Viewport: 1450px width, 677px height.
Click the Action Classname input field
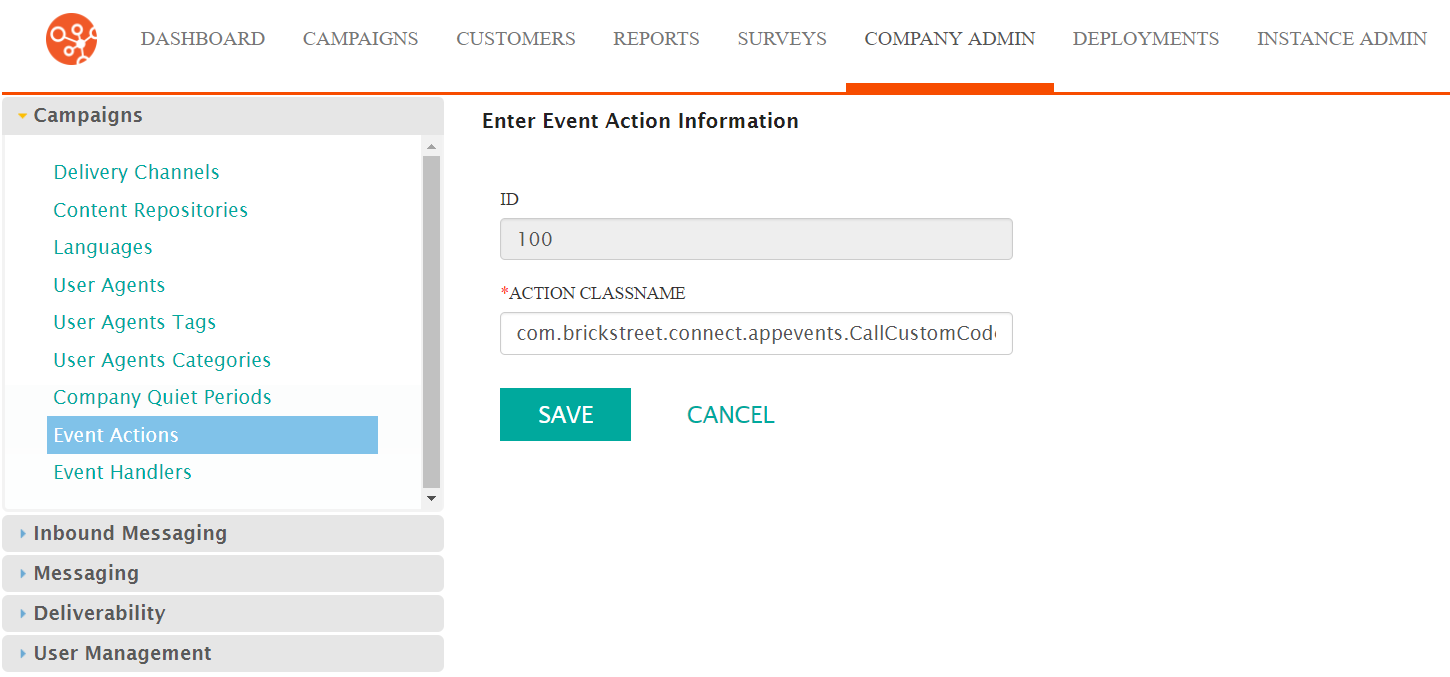coord(756,333)
